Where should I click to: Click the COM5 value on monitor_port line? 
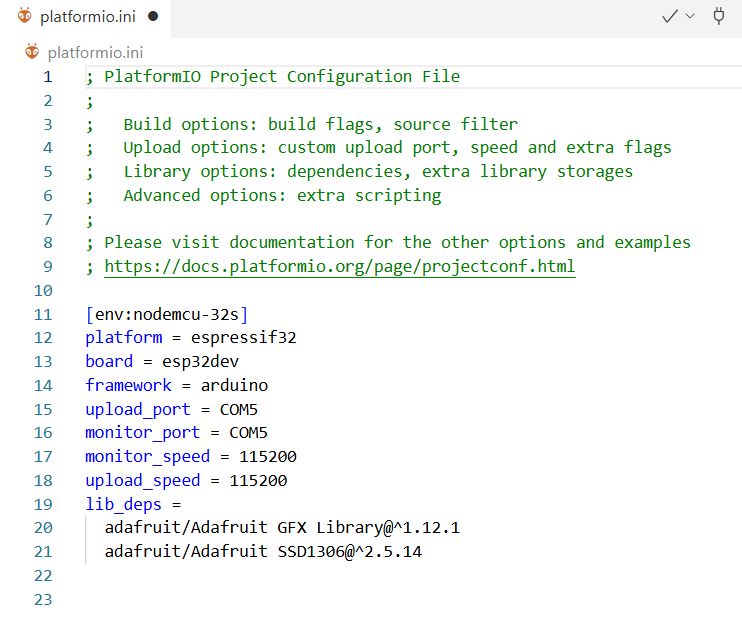248,433
